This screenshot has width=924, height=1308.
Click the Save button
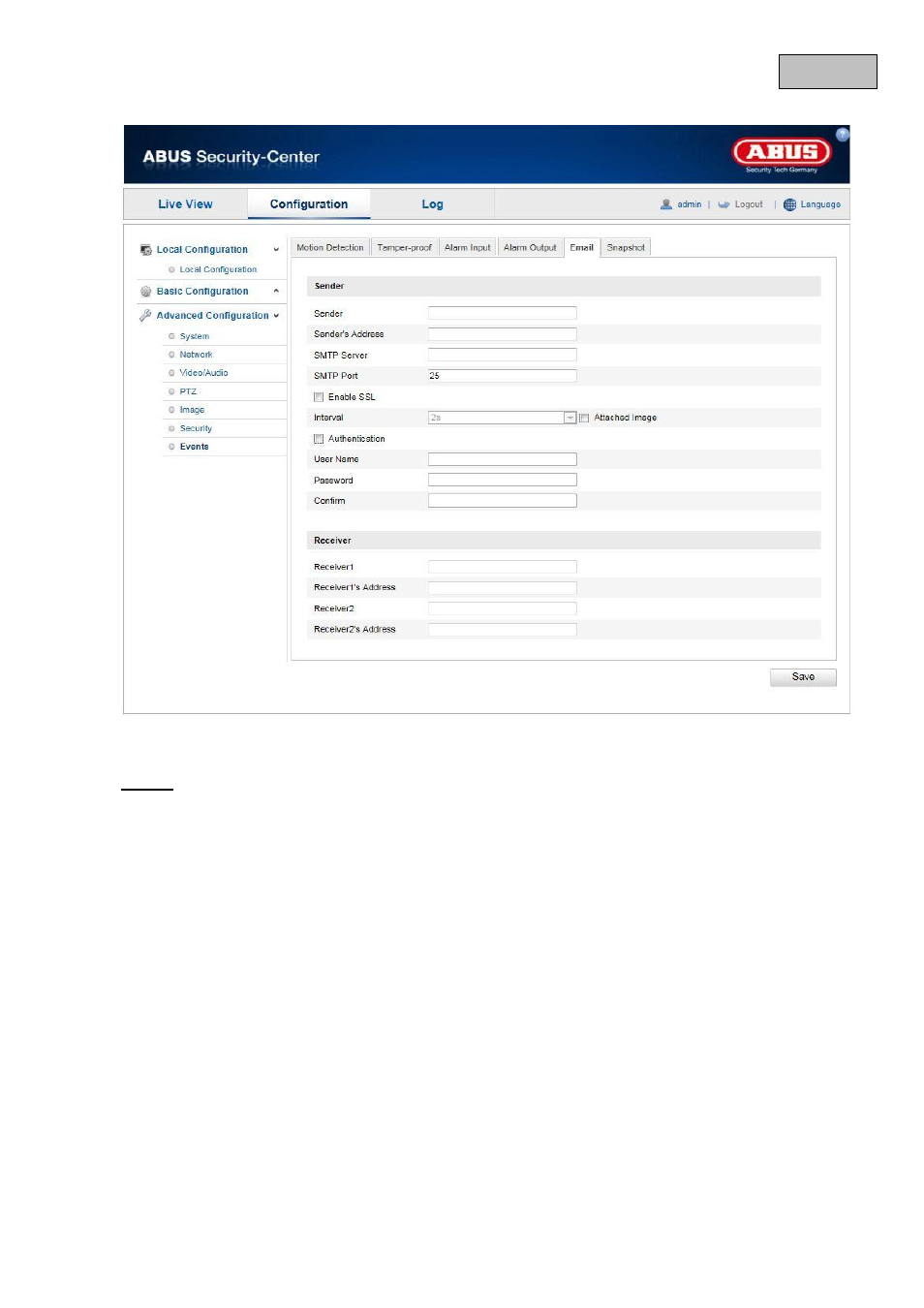[x=803, y=677]
